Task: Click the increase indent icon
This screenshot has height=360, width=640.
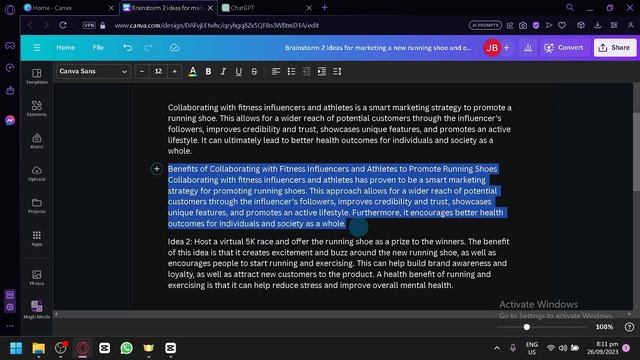Action: point(322,72)
